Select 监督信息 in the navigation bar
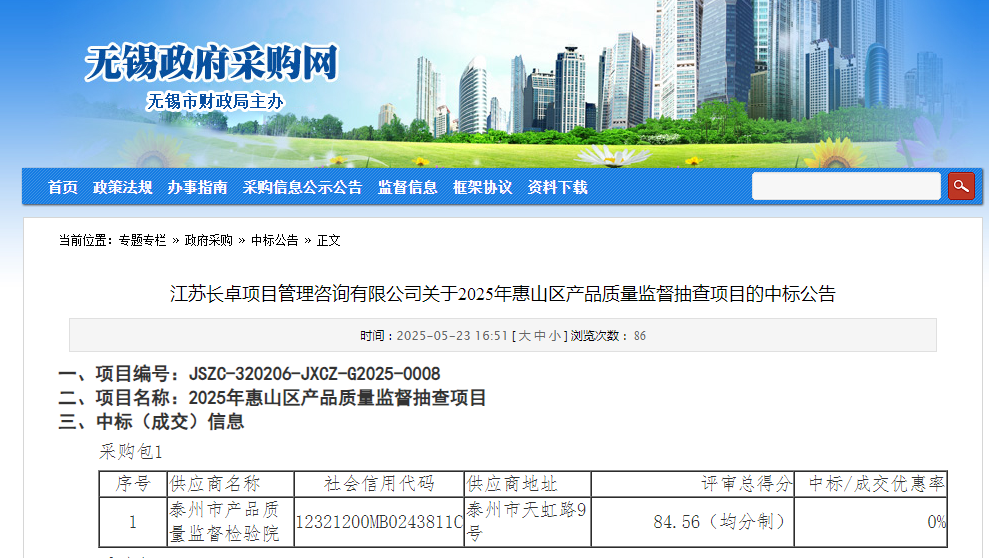This screenshot has width=989, height=558. coord(407,187)
